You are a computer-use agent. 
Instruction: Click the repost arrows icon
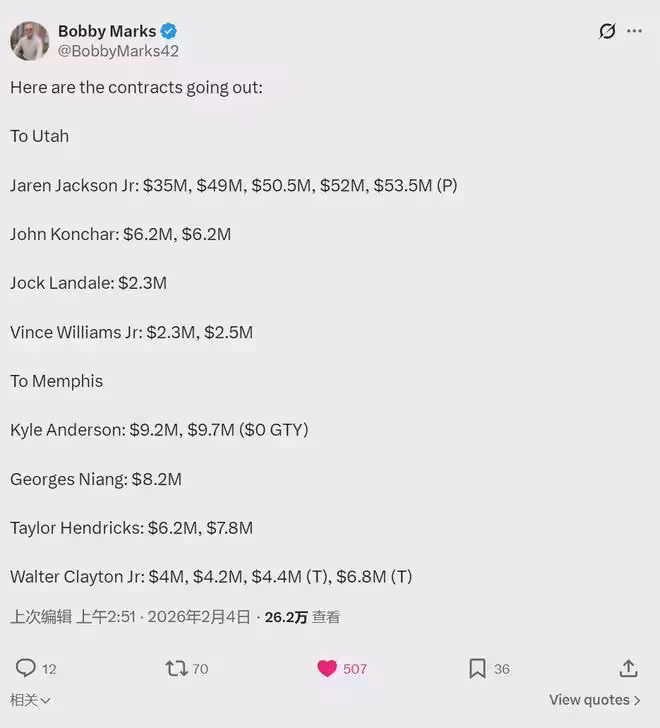[176, 668]
